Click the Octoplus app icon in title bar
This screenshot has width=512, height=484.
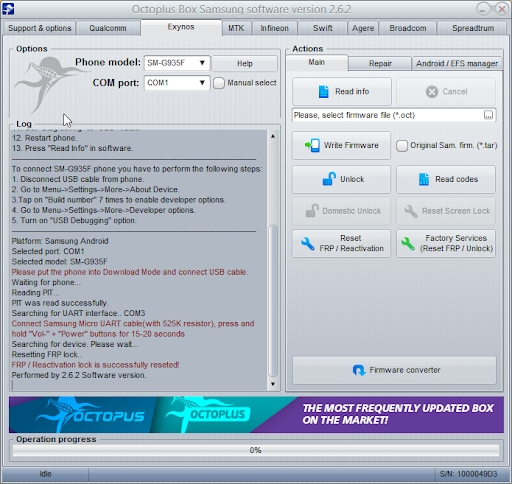(8, 9)
